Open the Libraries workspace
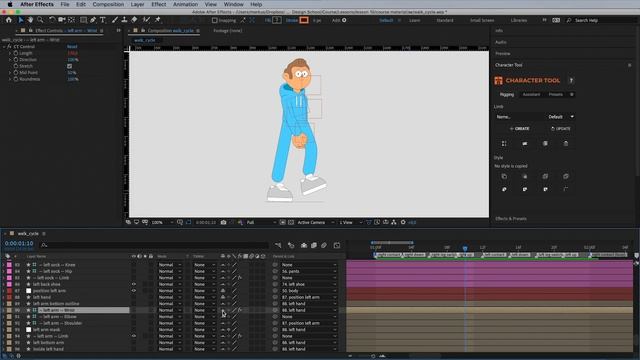 (519, 20)
